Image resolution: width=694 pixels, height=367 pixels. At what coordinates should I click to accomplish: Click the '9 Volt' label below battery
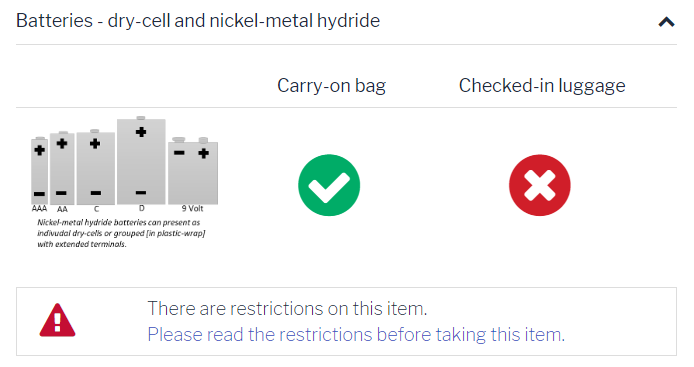193,209
